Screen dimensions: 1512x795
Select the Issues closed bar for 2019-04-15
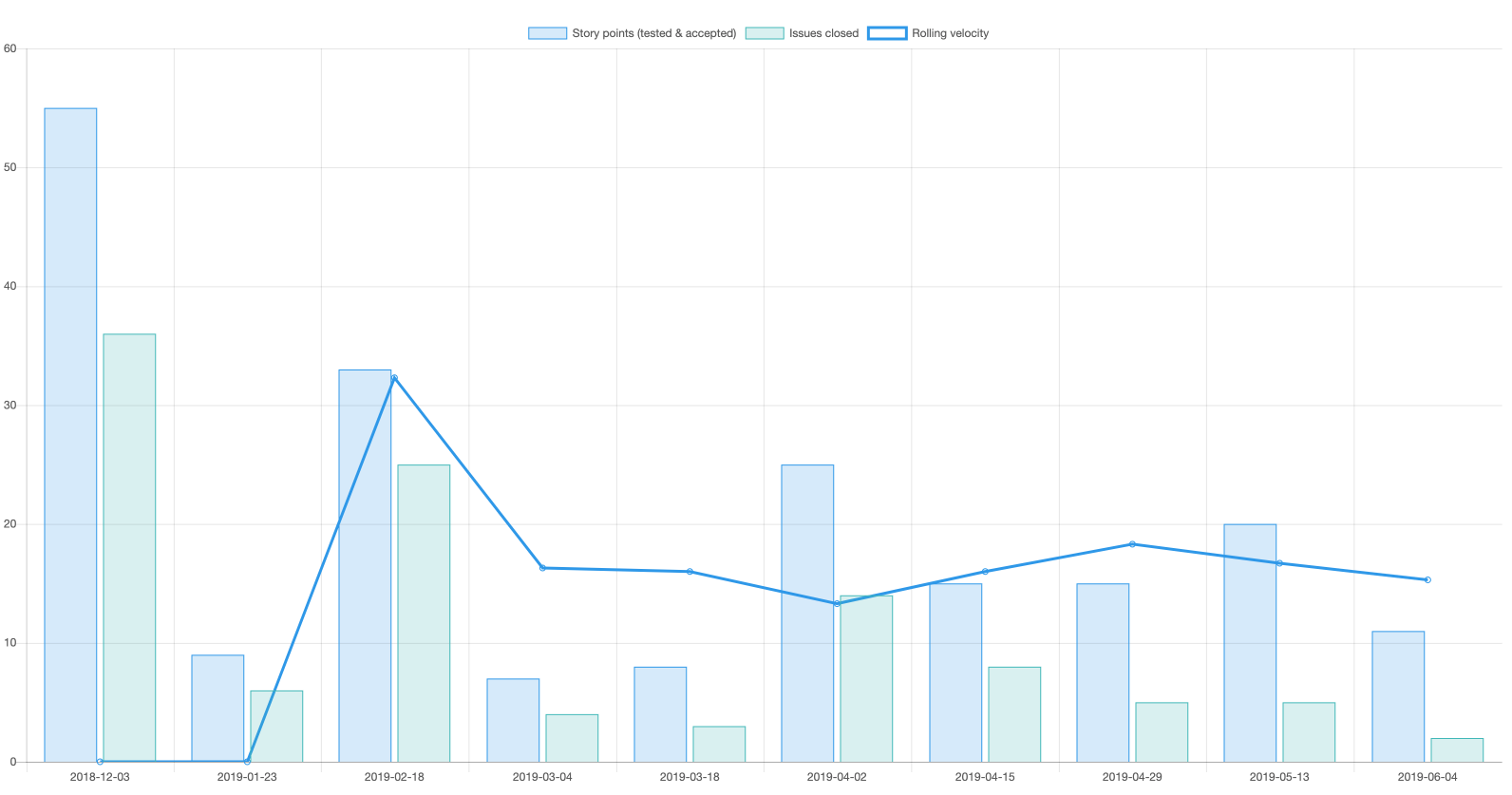coord(1014,714)
